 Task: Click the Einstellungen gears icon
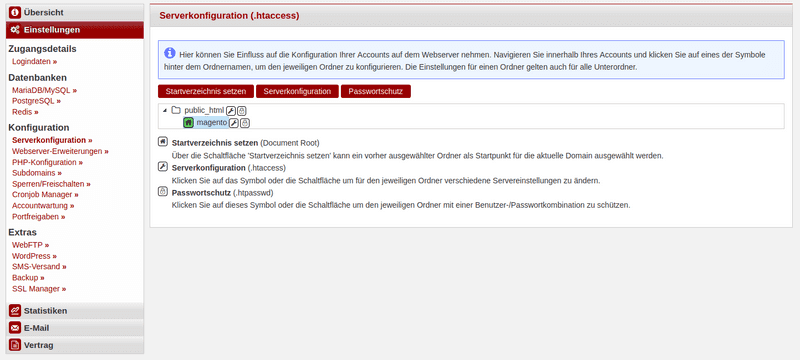(x=15, y=30)
